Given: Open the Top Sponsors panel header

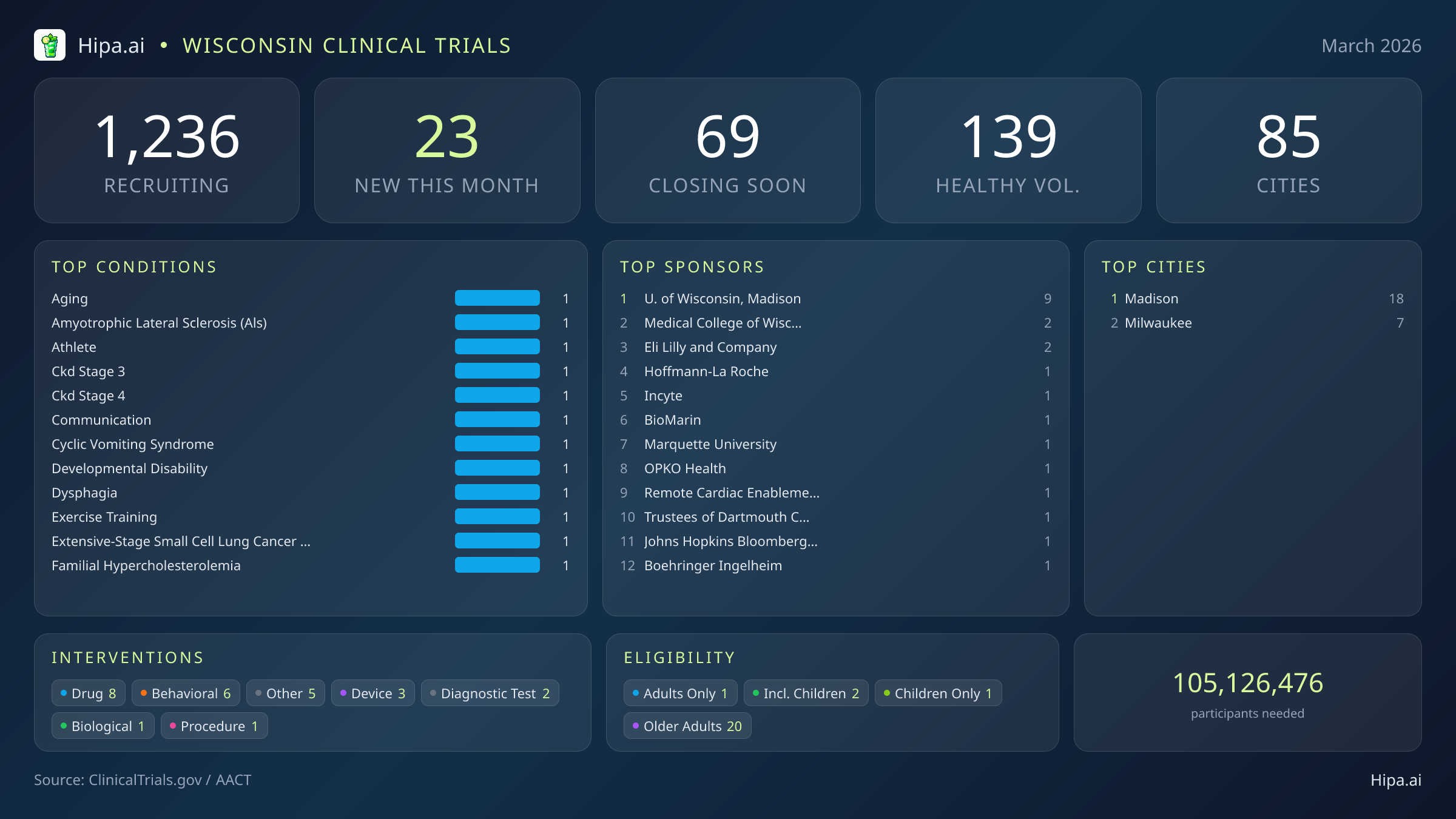Looking at the screenshot, I should (x=692, y=266).
